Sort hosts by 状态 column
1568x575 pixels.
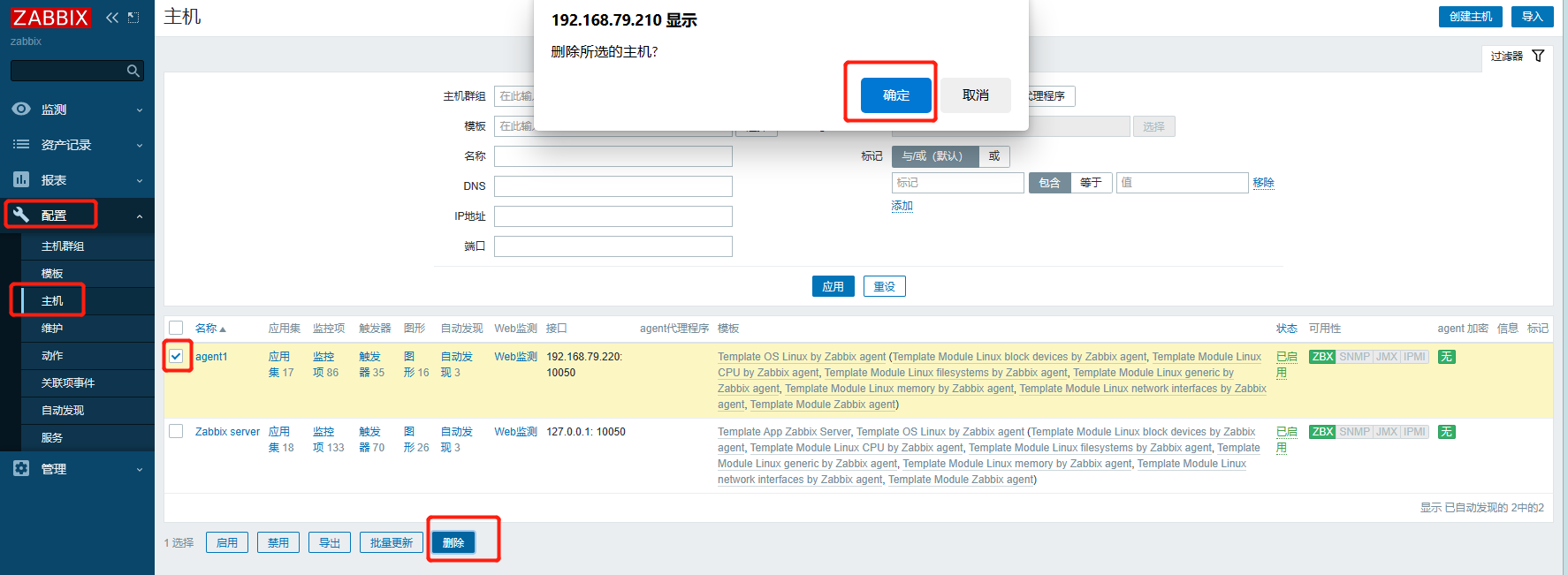point(1287,329)
